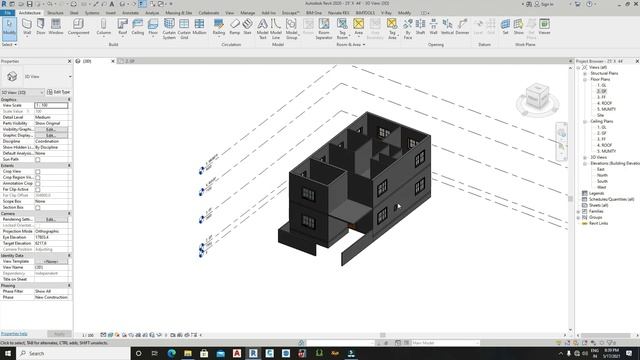Viewport: 640px width, 360px height.
Task: Open the File menu
Action: 7,13
